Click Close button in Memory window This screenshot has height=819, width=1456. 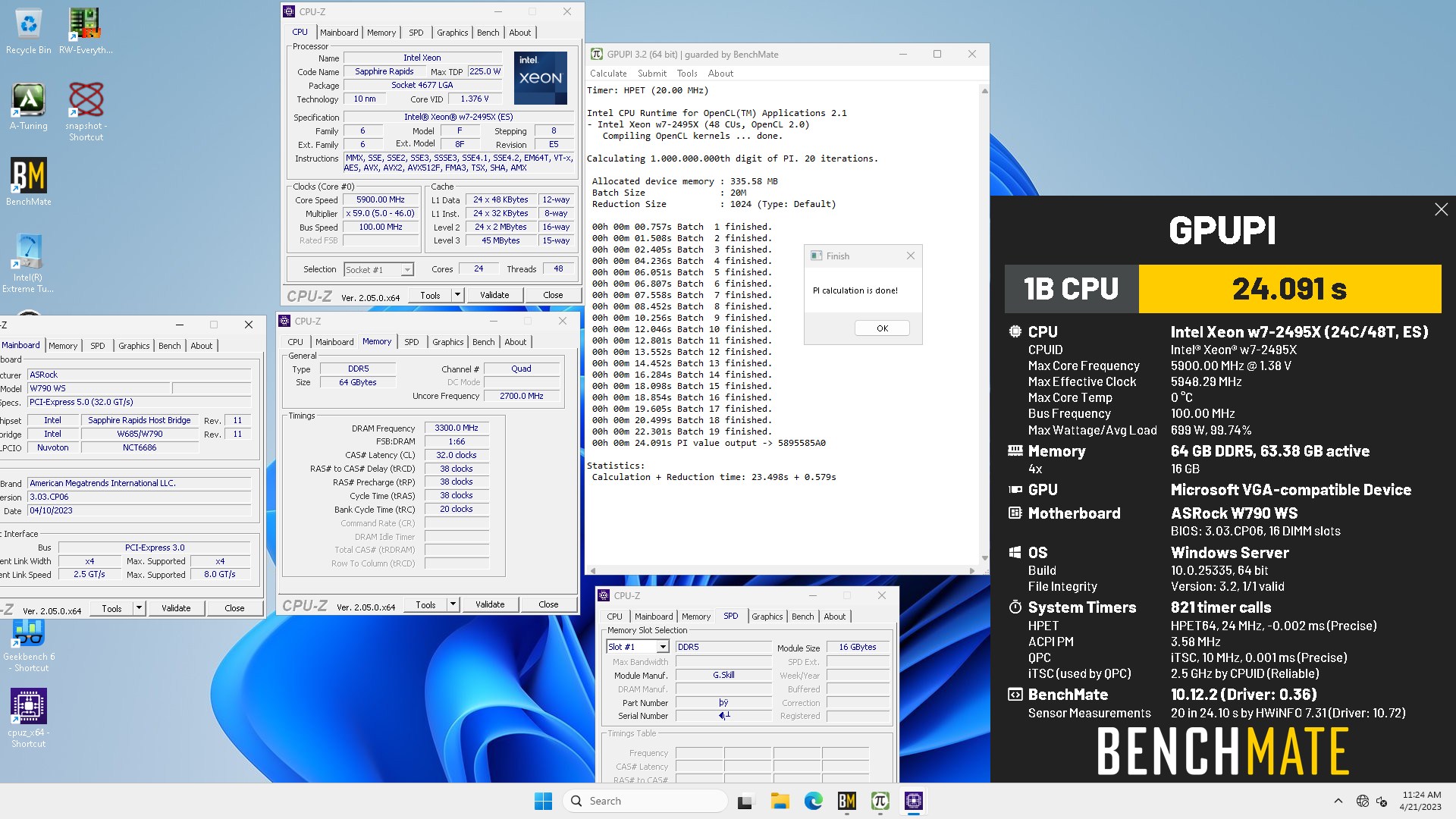tap(548, 604)
